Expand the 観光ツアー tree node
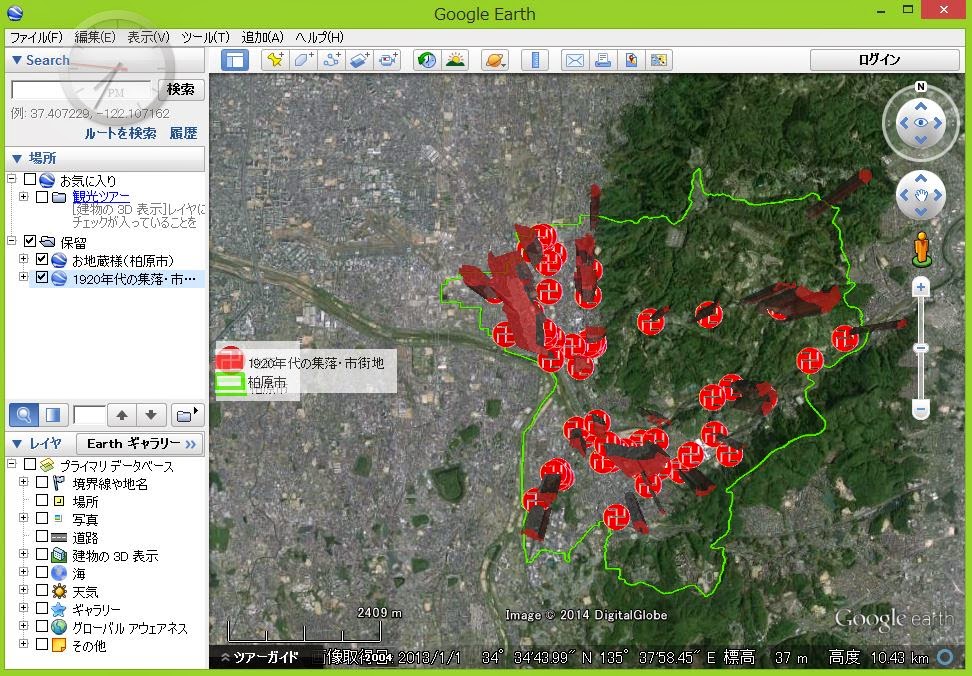 [x=24, y=197]
